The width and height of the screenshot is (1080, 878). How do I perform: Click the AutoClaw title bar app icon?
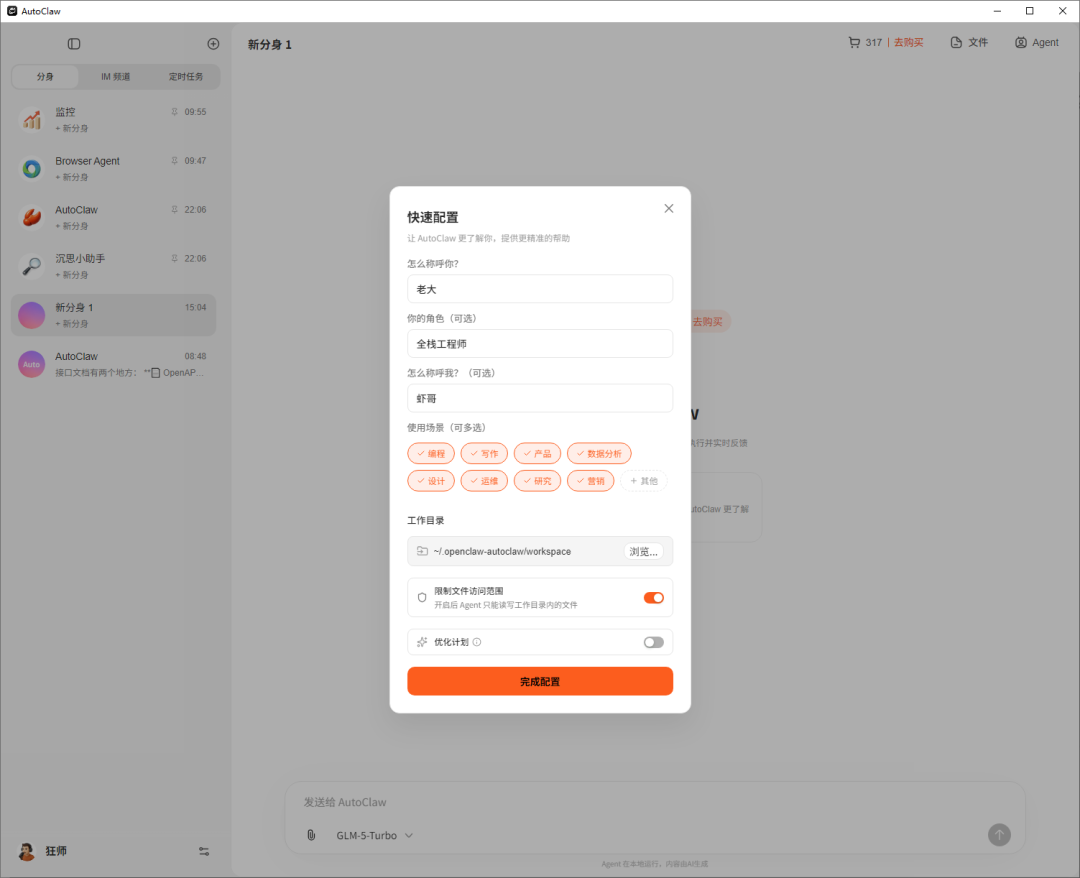12,11
